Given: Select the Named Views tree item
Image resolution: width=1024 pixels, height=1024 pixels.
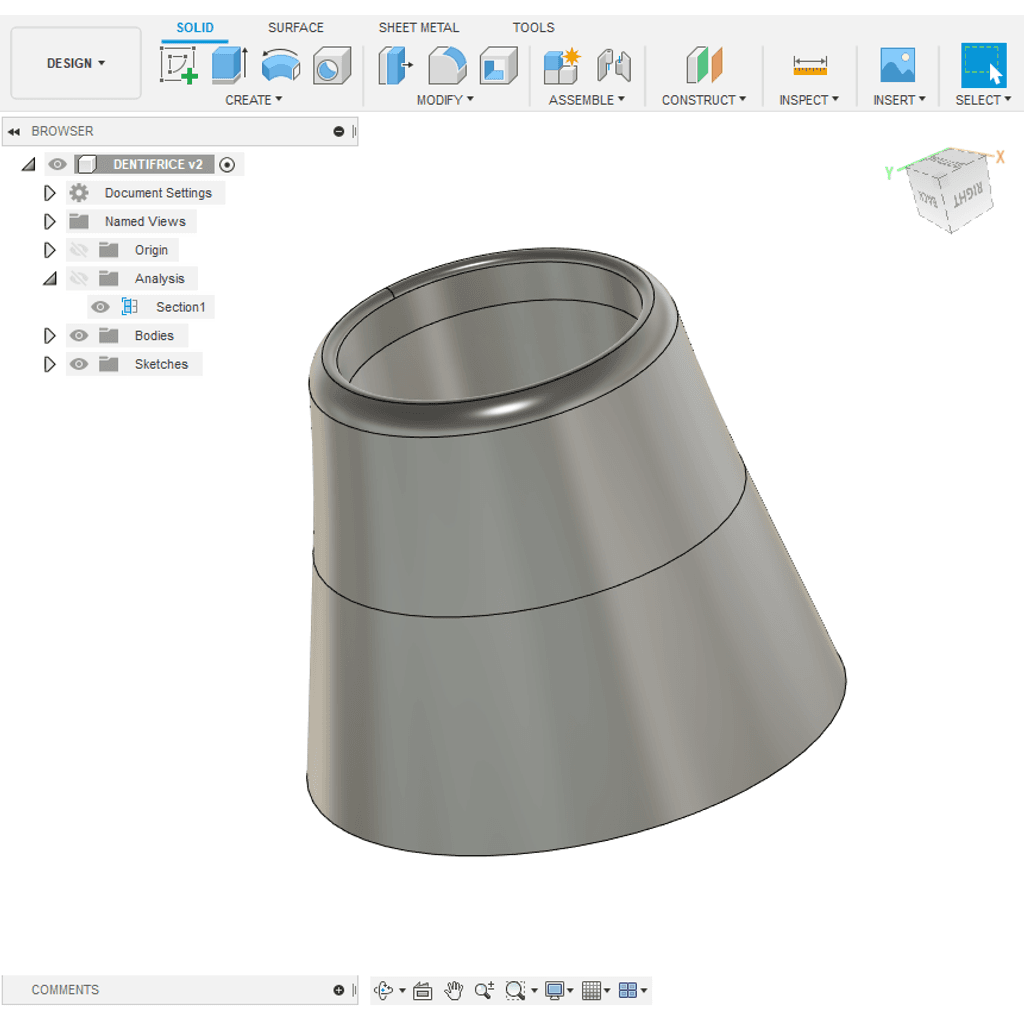Looking at the screenshot, I should pos(145,221).
